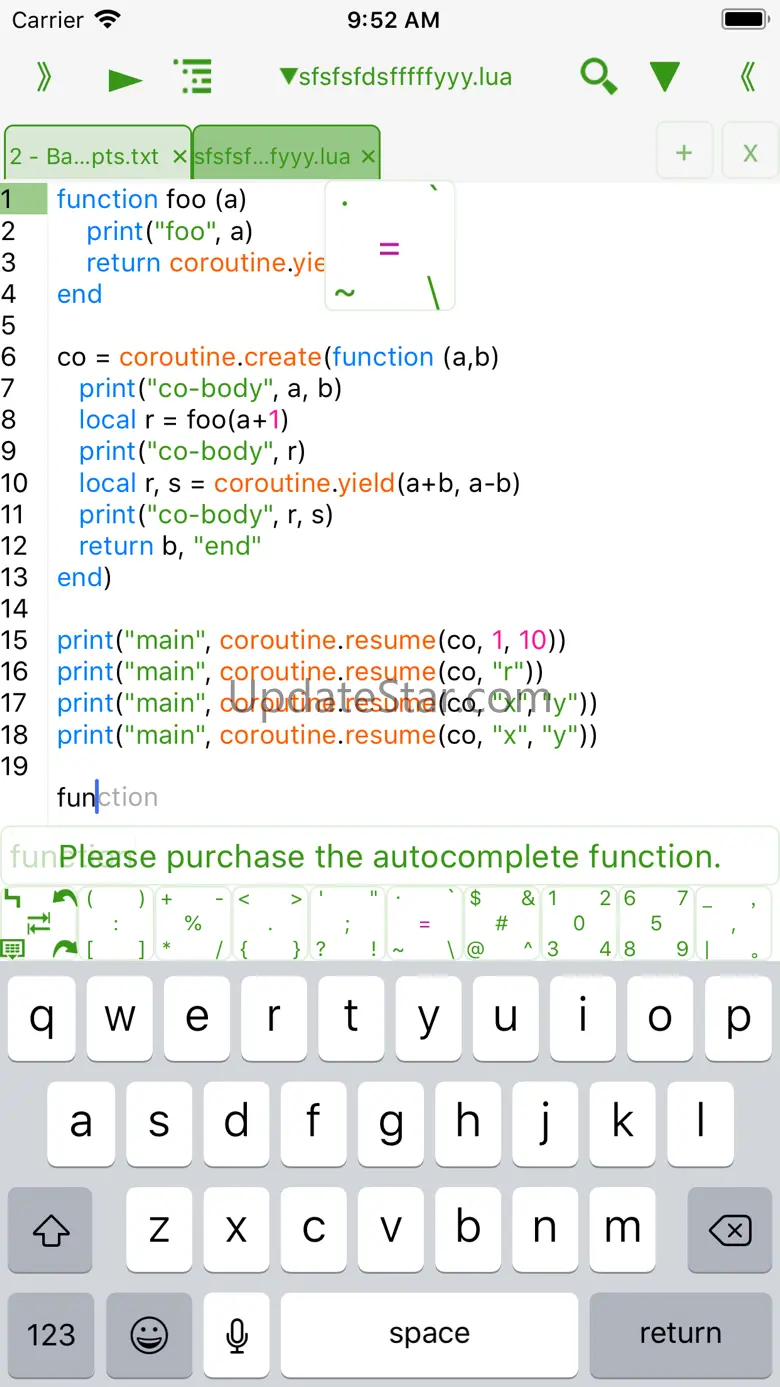Tap the undo arrow icon
The width and height of the screenshot is (780, 1387).
click(65, 898)
